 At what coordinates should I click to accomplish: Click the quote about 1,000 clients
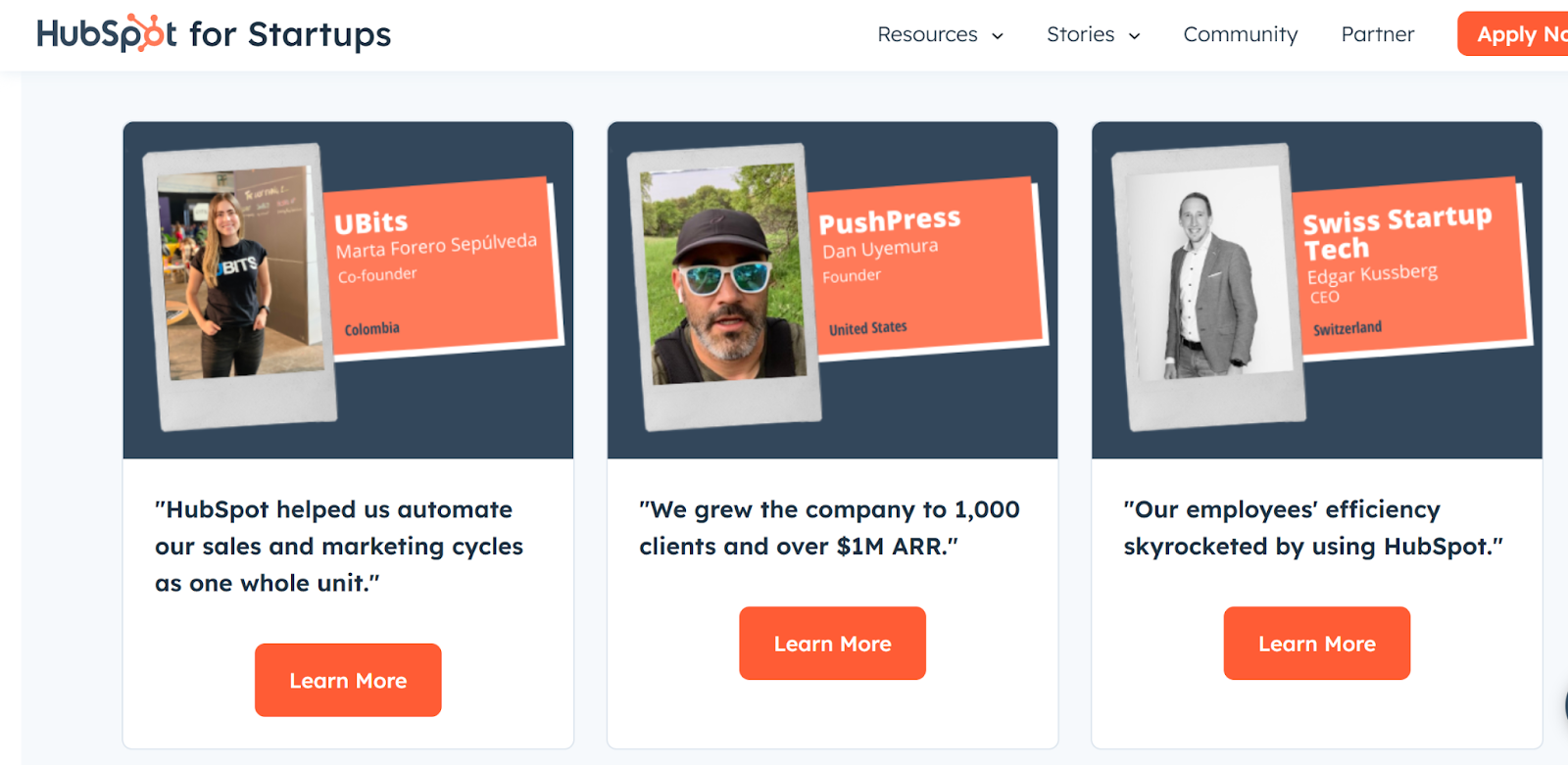tap(829, 528)
